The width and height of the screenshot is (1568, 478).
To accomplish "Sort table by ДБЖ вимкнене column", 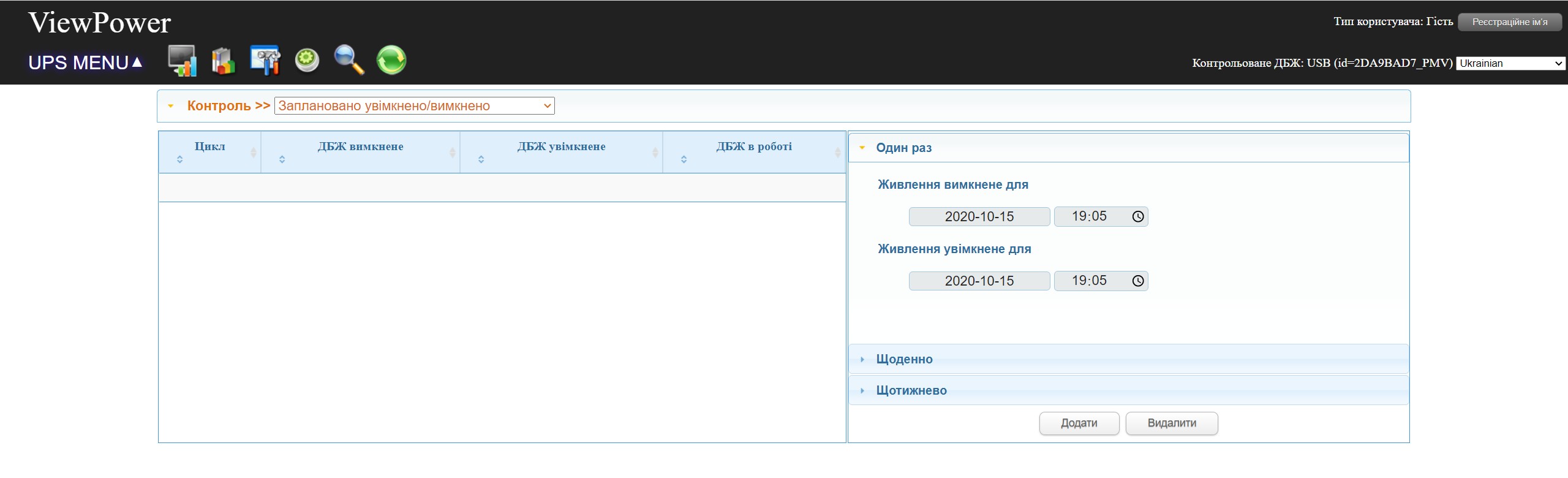I will [360, 147].
